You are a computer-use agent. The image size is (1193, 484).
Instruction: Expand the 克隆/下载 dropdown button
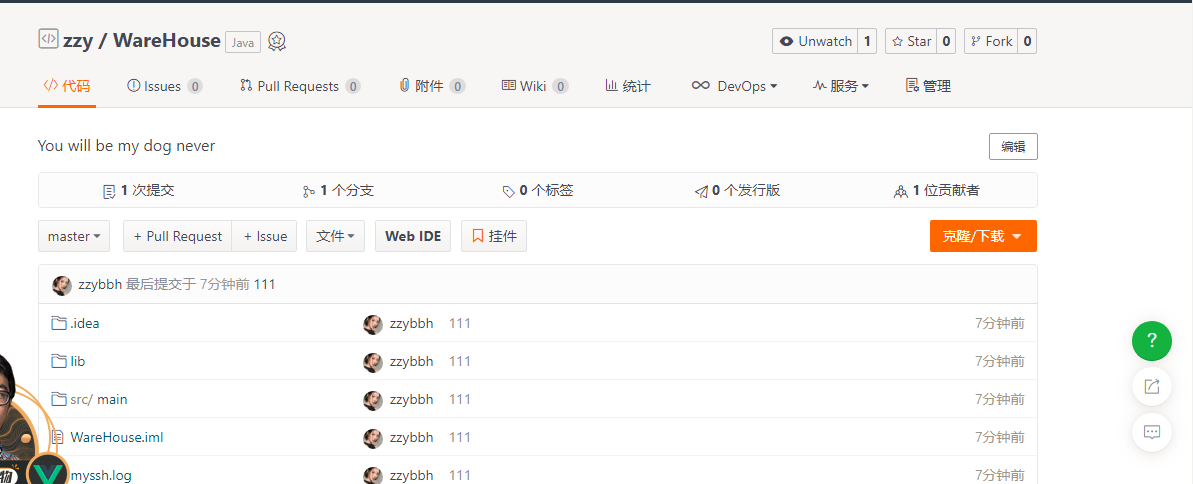coord(983,236)
